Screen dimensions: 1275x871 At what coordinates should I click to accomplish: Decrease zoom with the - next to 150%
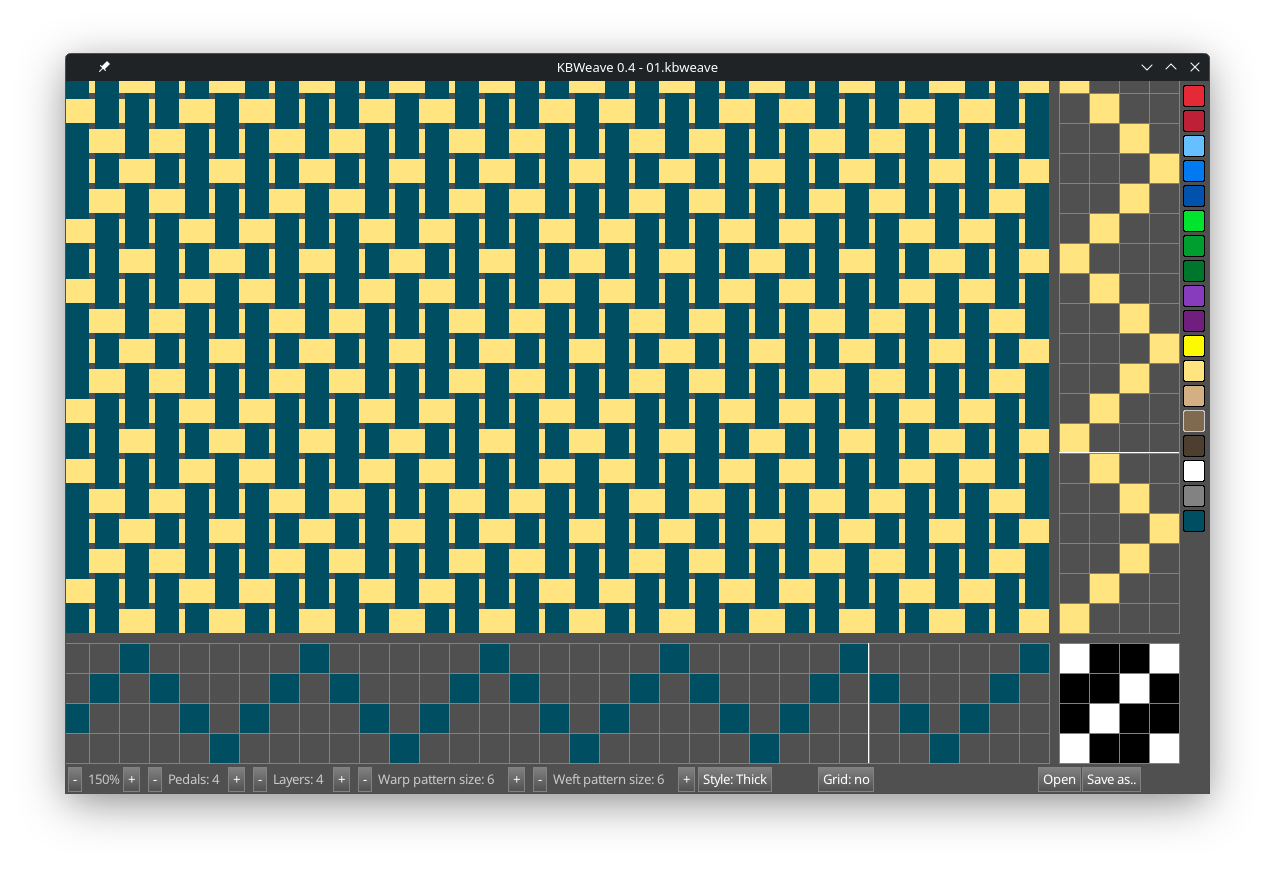click(x=74, y=779)
